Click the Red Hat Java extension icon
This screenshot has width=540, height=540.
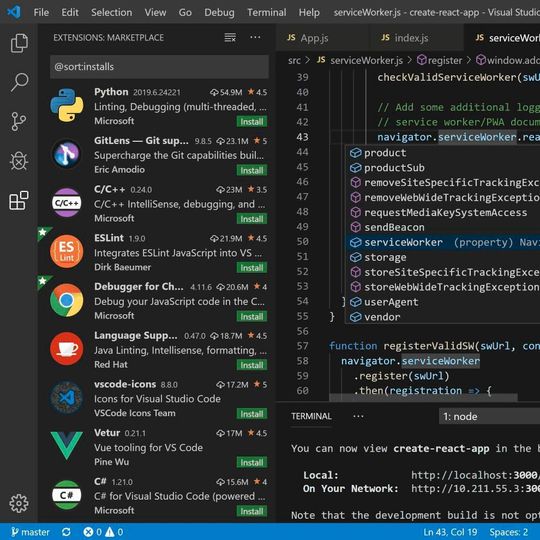[x=66, y=349]
